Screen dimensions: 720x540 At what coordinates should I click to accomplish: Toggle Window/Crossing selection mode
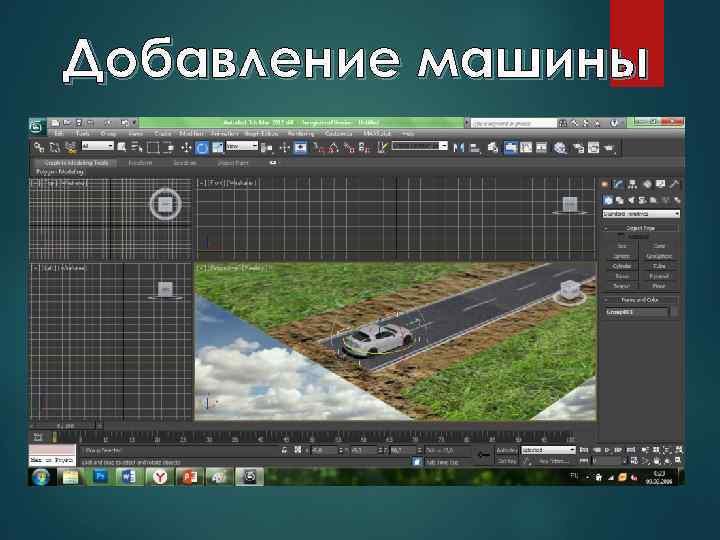169,147
